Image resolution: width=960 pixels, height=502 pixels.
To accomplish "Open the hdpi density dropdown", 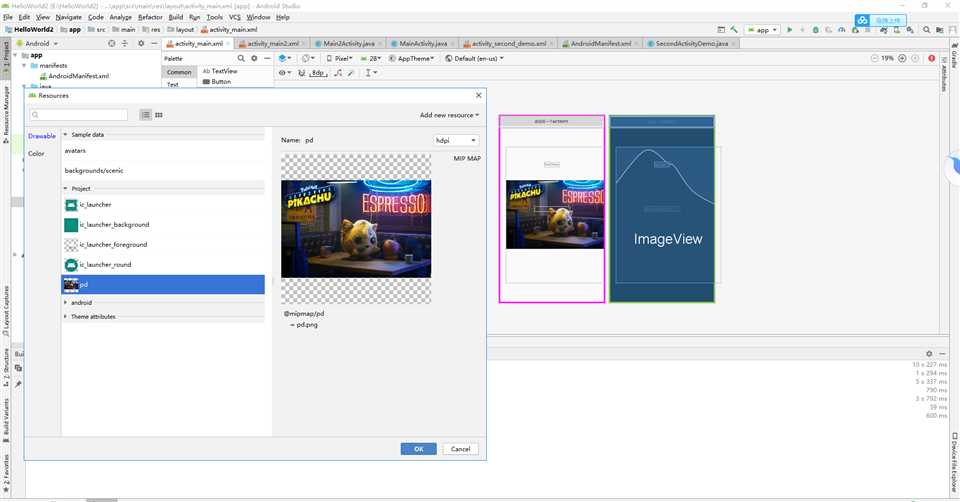I will tap(456, 140).
